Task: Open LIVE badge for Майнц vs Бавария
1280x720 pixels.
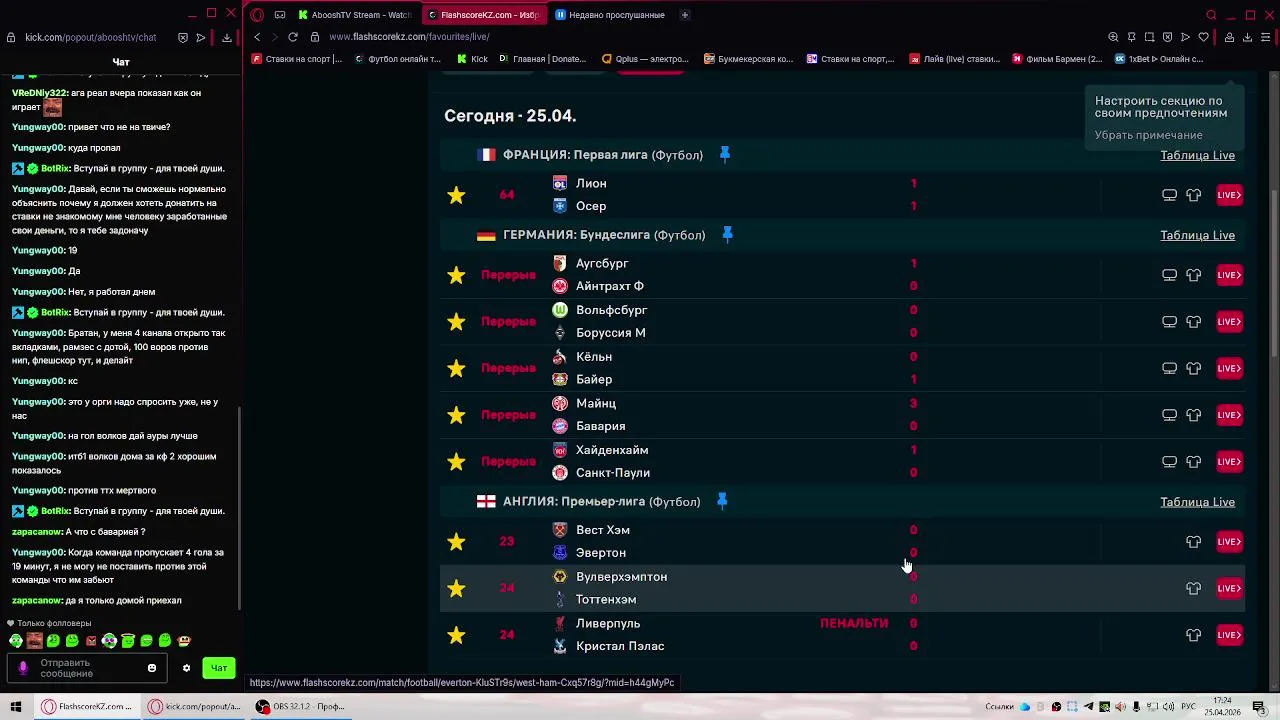Action: point(1229,415)
